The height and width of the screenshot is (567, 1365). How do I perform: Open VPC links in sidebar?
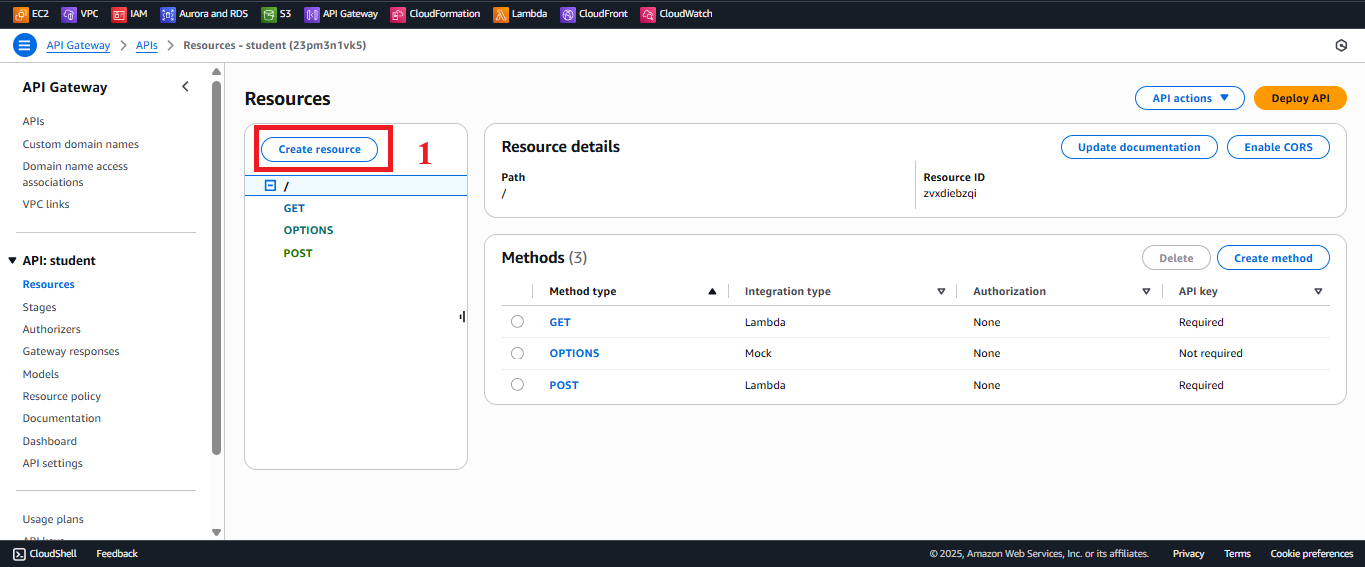[x=46, y=204]
